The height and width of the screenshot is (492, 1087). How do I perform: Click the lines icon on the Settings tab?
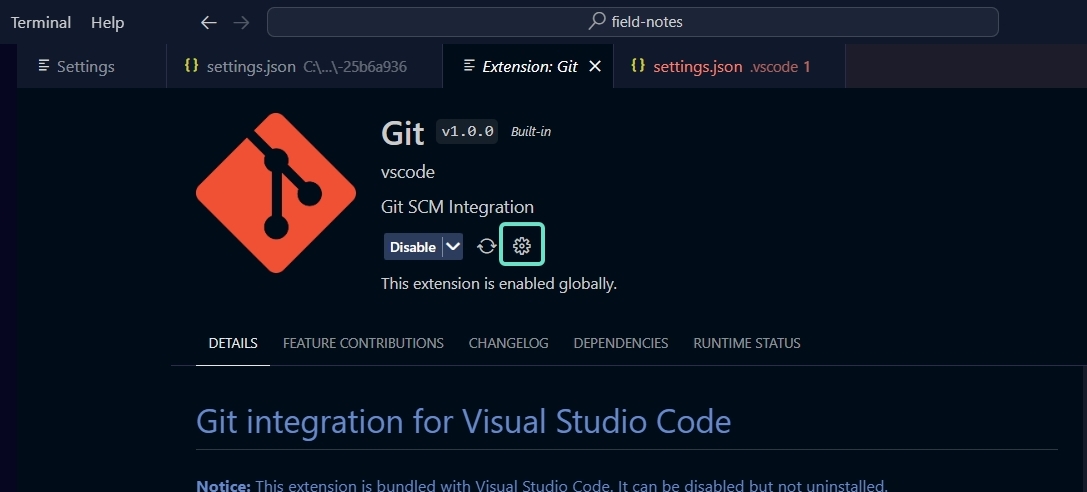[44, 66]
